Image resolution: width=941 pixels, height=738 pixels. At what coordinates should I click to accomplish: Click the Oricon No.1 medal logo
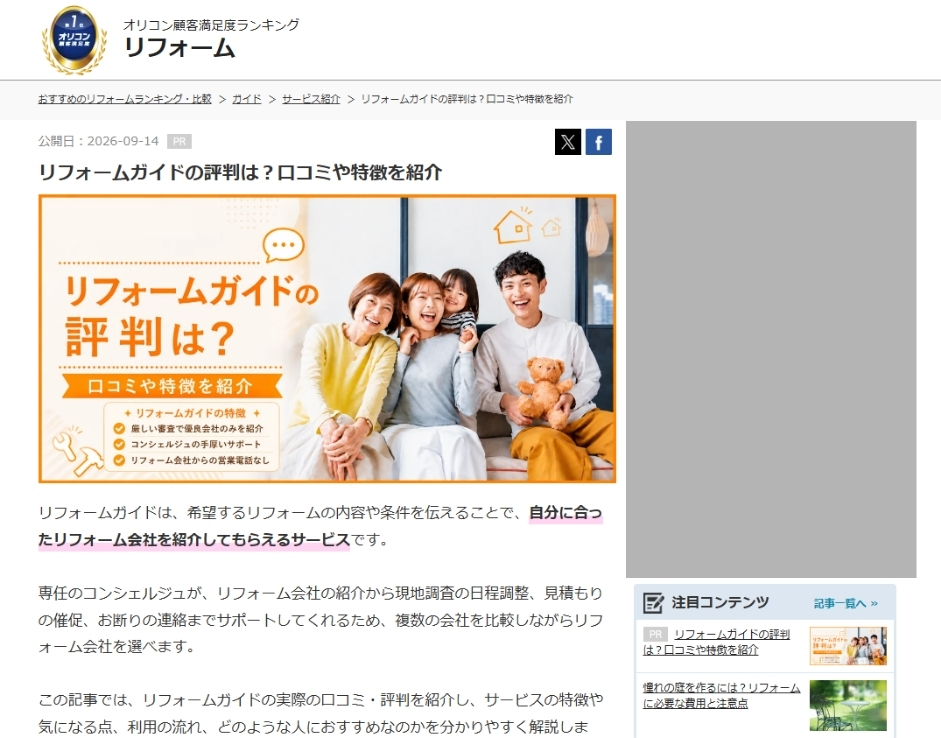tap(74, 40)
